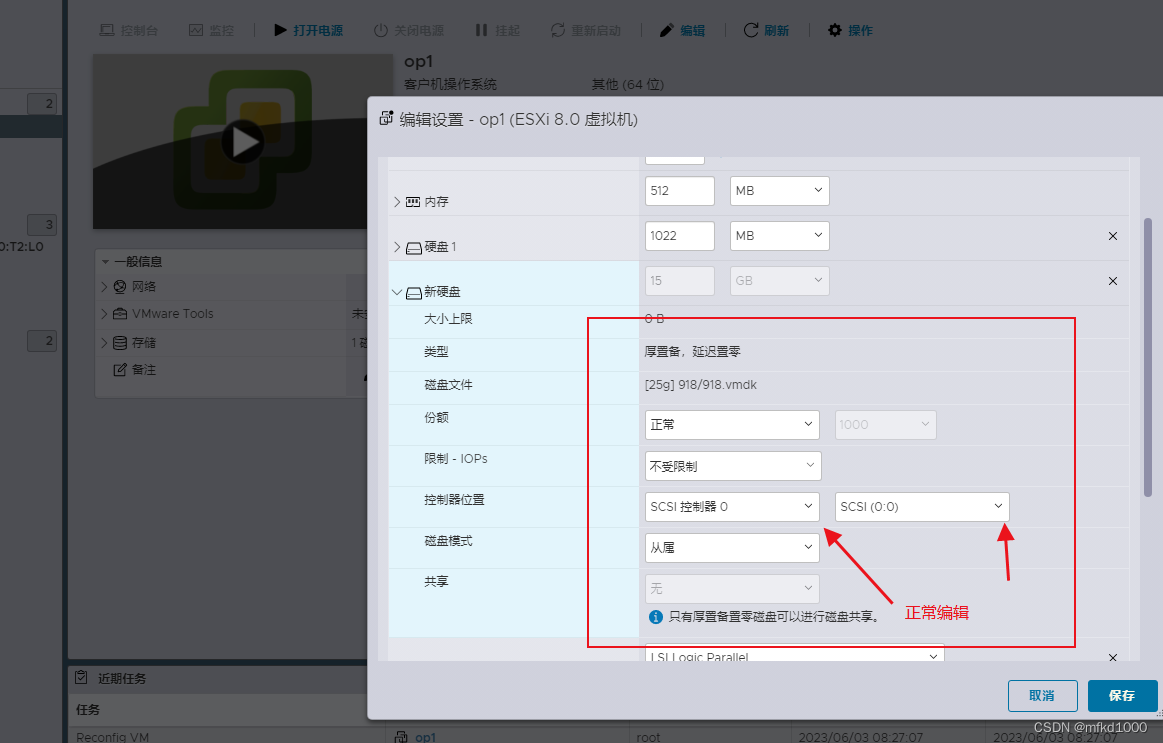Click the 取消 cancel button
Screen dimensions: 1163x743
pos(1042,696)
